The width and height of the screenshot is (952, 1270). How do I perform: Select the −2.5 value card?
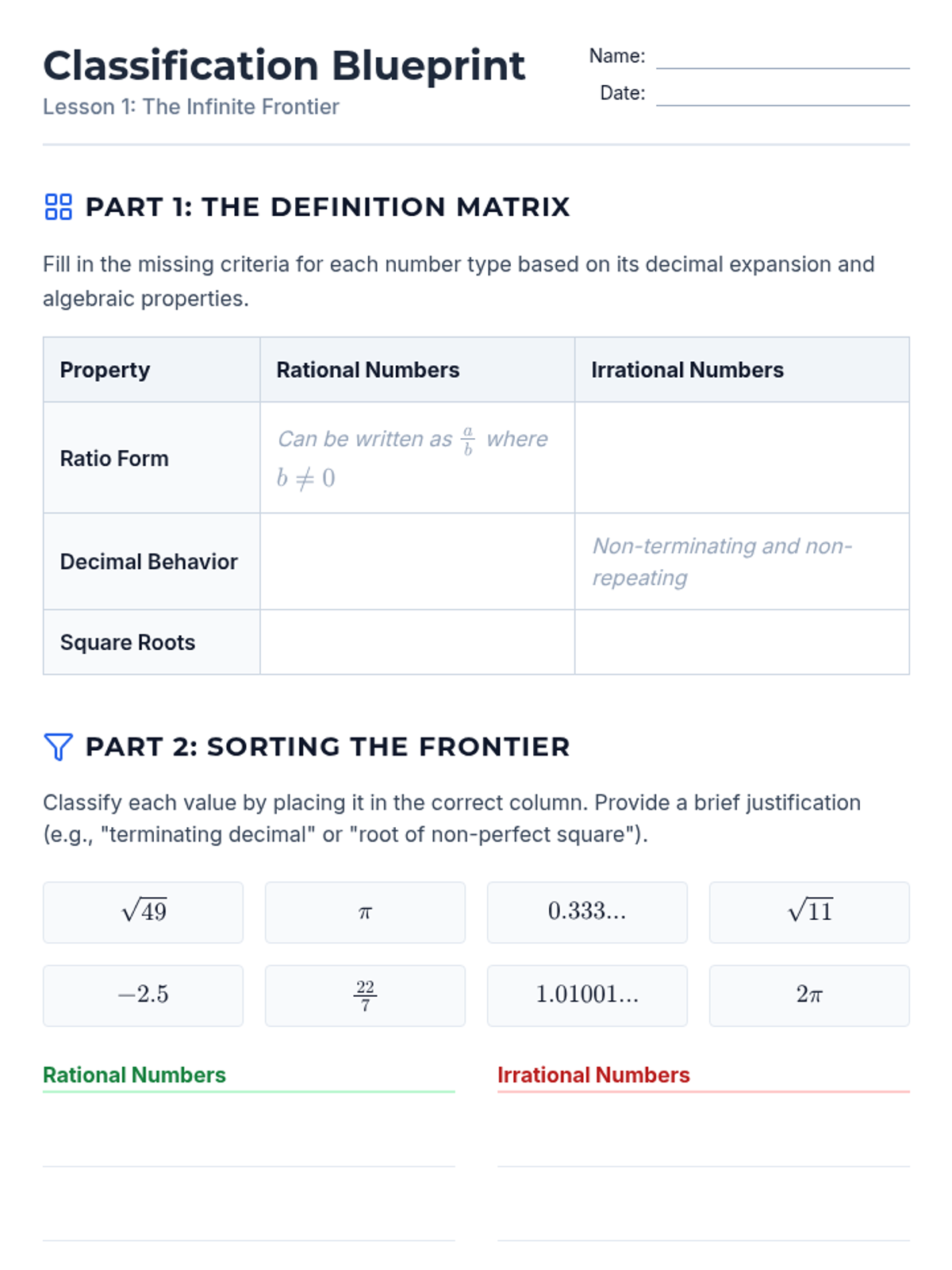click(x=143, y=995)
